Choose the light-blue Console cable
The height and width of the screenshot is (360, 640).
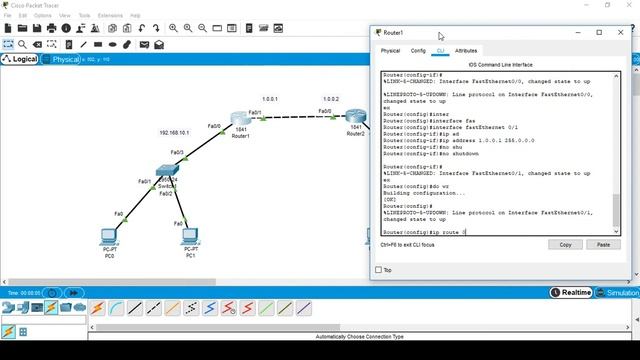tap(116, 308)
